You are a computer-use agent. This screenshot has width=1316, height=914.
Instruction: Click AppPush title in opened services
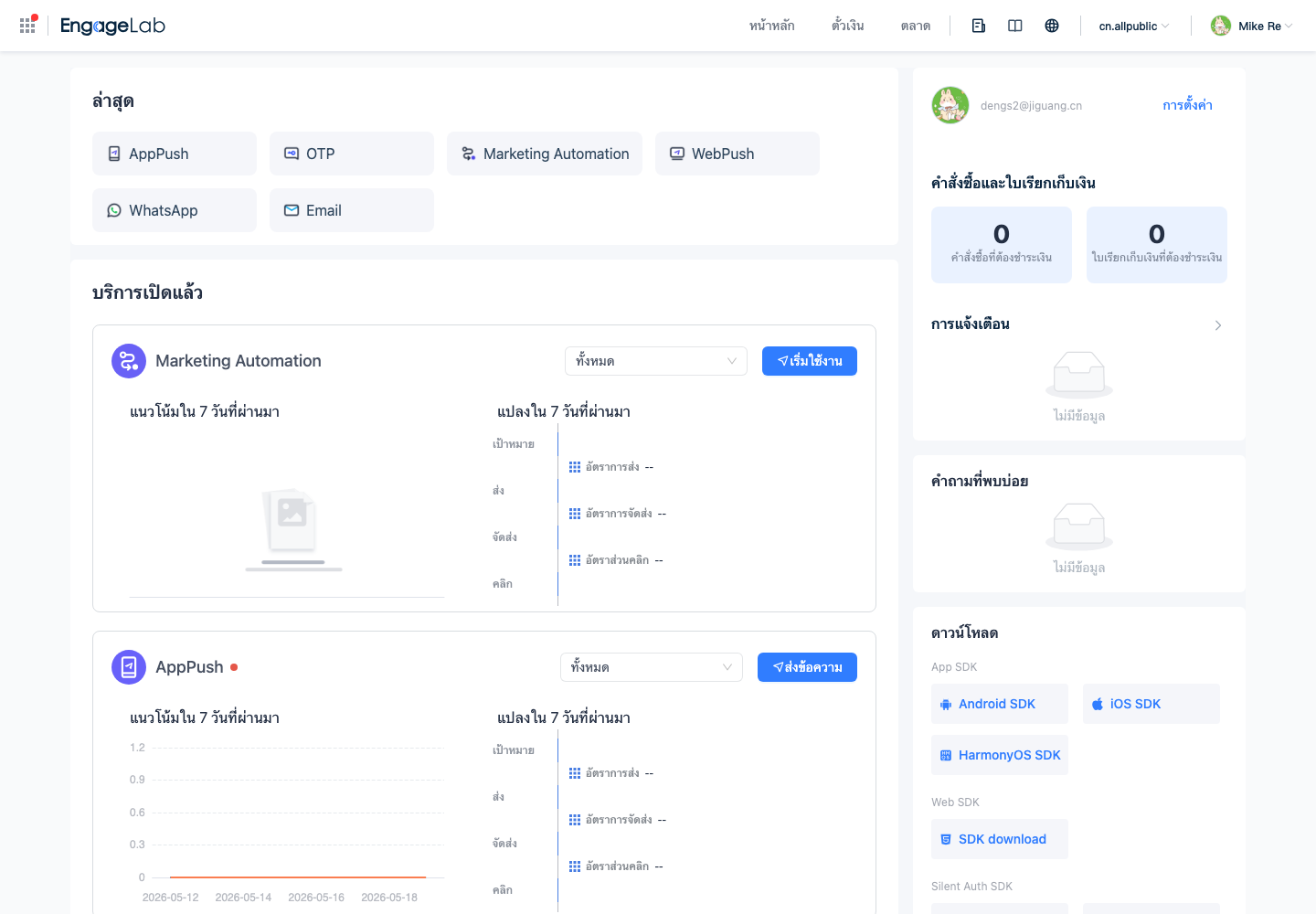click(189, 667)
